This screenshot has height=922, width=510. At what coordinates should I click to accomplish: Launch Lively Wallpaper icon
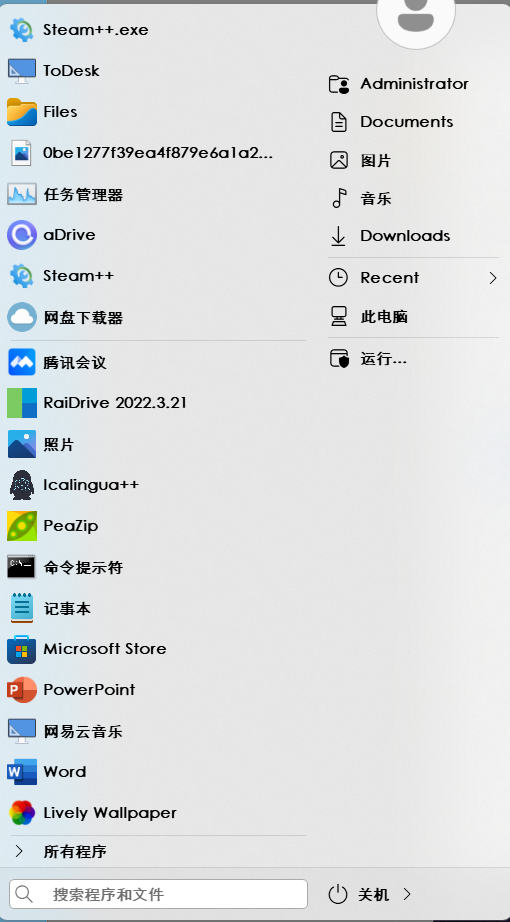pyautogui.click(x=22, y=813)
